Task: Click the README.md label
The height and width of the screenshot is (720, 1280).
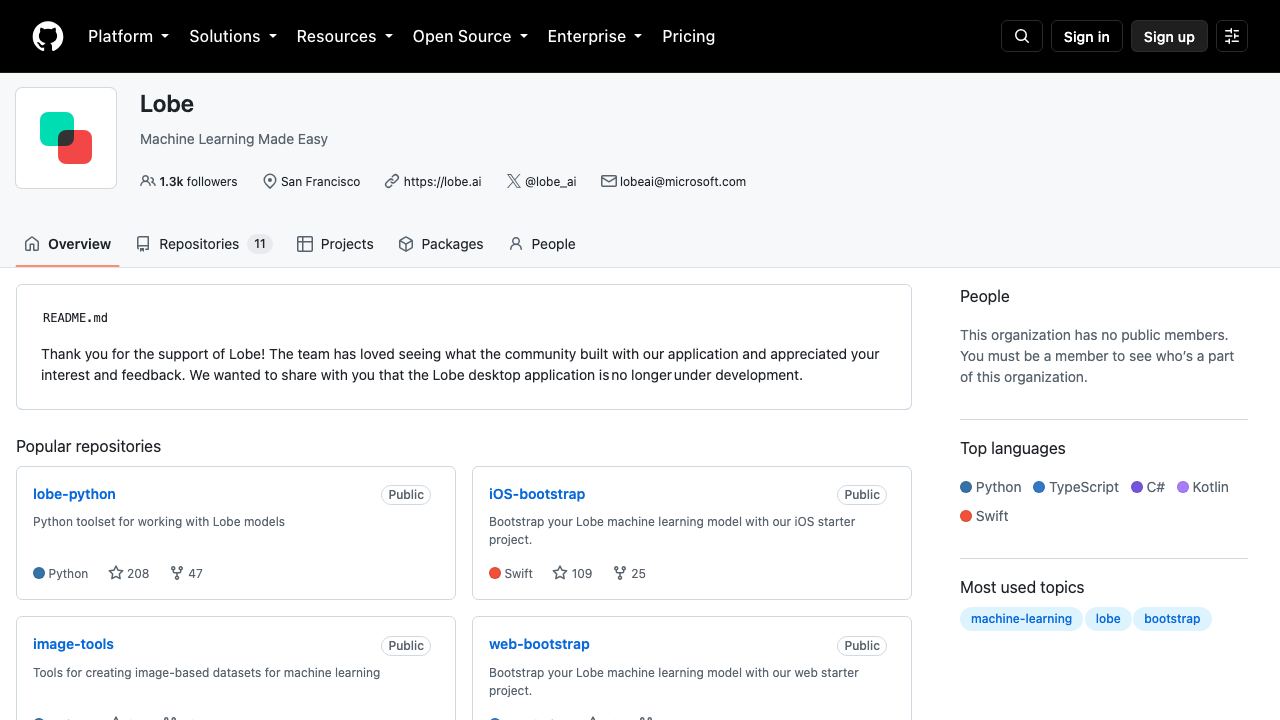Action: click(75, 318)
